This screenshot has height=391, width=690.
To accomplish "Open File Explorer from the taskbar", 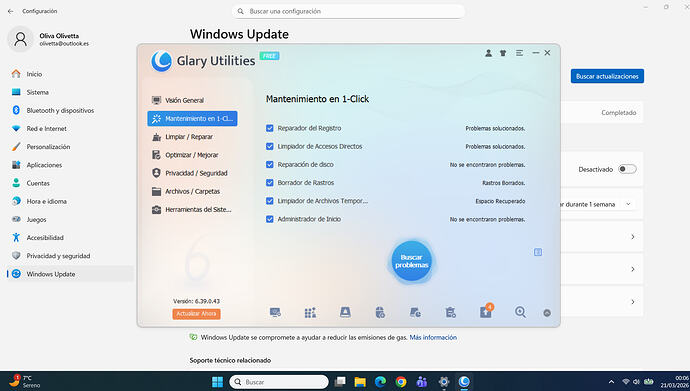I will (x=360, y=382).
